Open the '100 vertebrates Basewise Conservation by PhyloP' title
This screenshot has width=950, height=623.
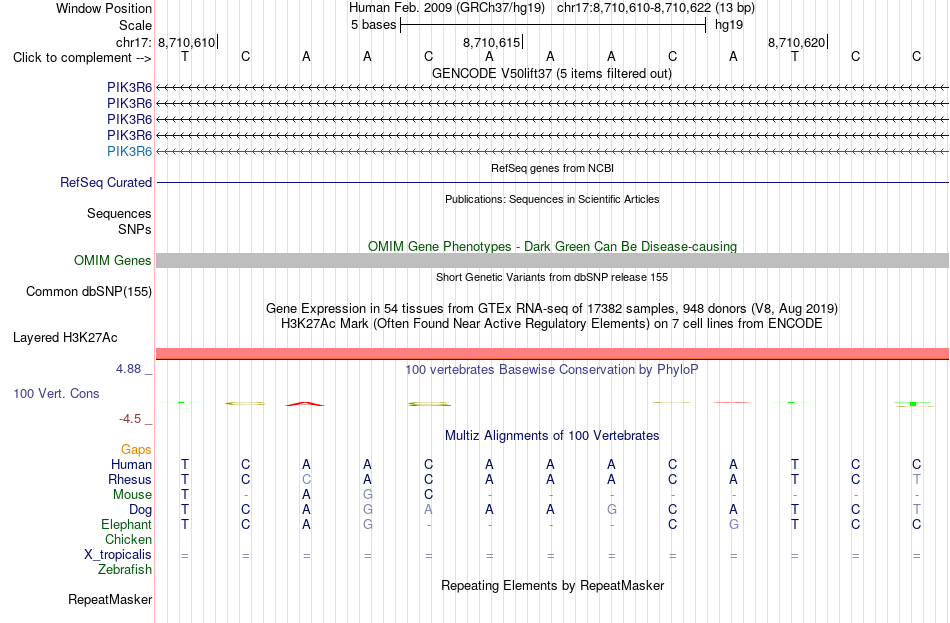pyautogui.click(x=552, y=370)
